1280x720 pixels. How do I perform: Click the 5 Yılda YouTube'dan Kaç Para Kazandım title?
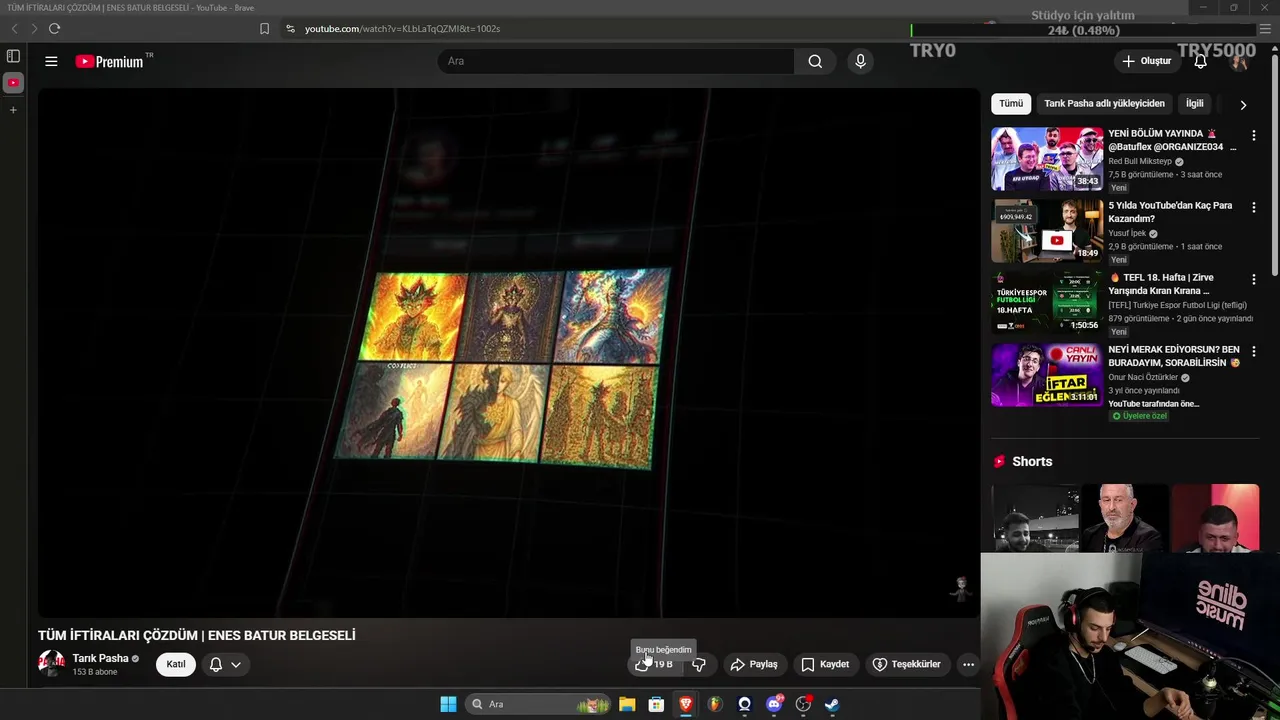[1170, 212]
